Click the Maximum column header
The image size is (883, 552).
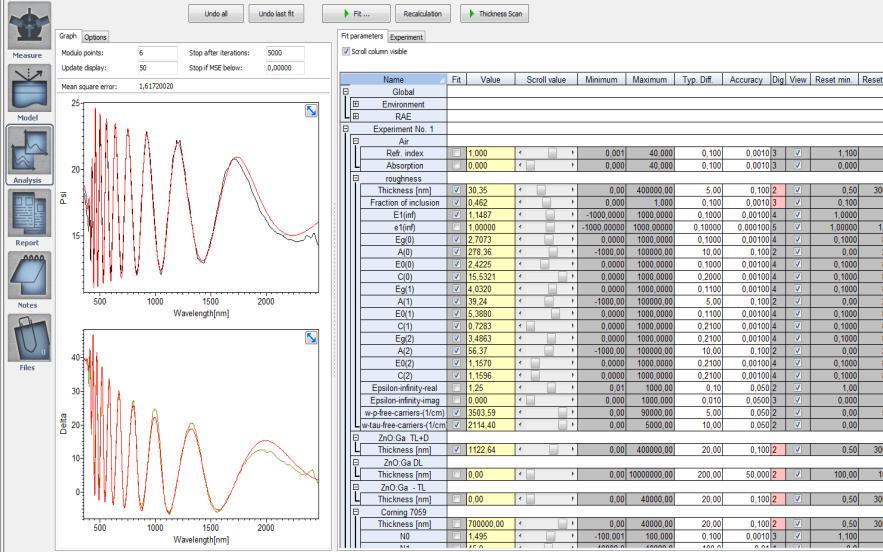[649, 79]
